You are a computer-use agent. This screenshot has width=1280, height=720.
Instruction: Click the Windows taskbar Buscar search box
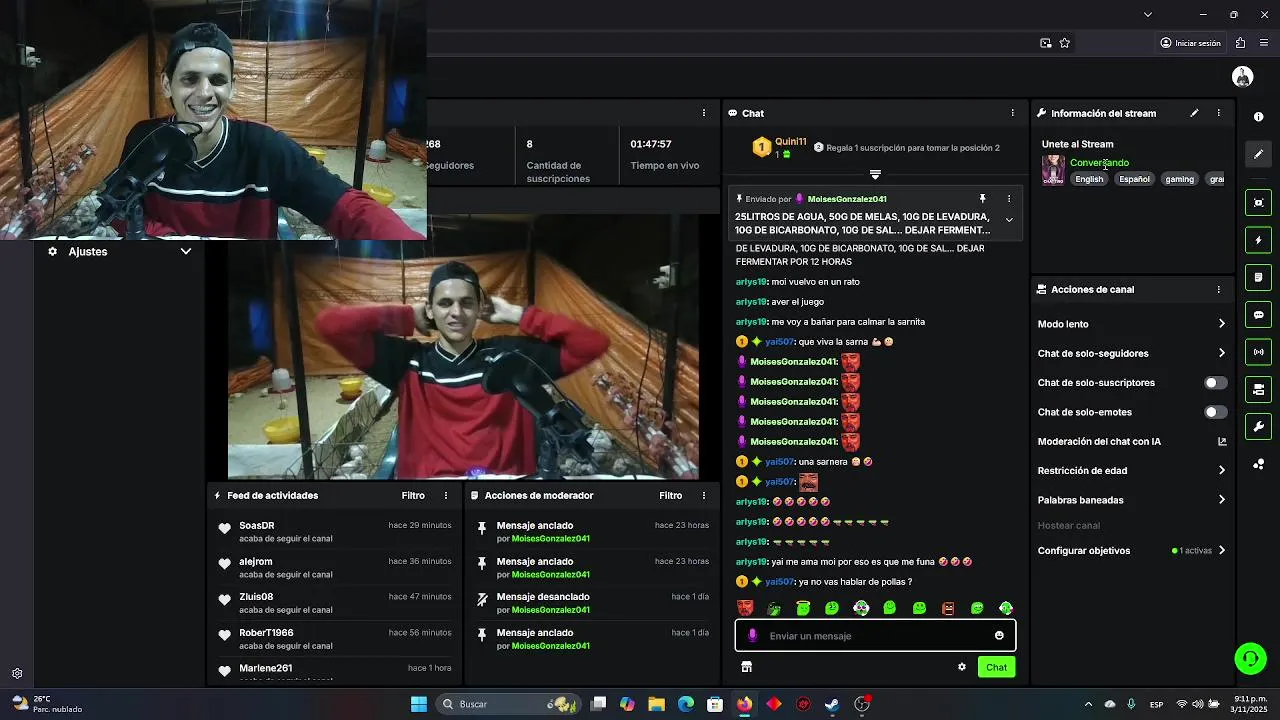click(511, 704)
